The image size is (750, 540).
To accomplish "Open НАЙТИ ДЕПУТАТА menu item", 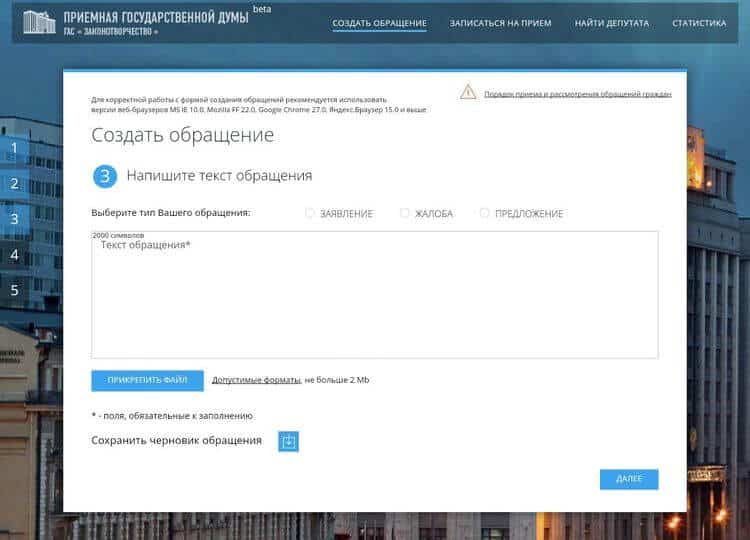I will pyautogui.click(x=612, y=23).
